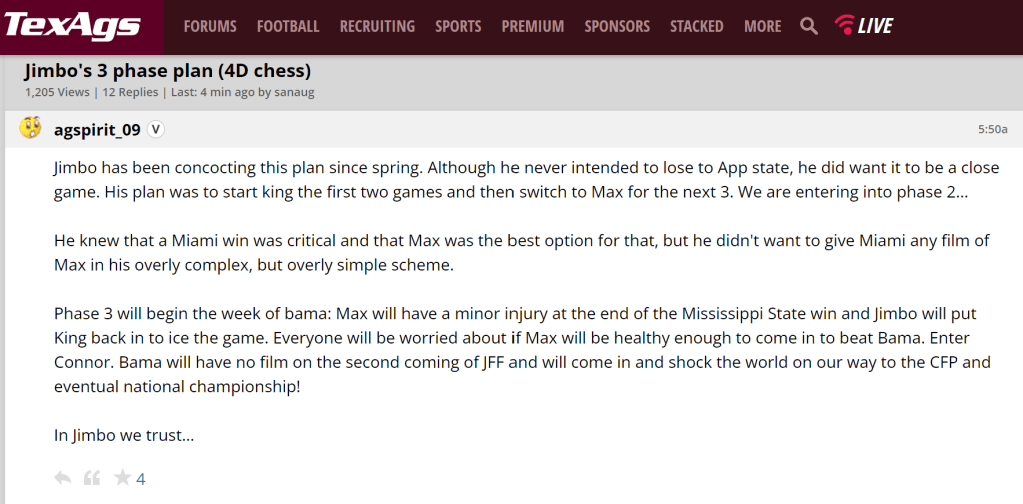
Task: Click the surprised emoji avatar beside agspirit_09
Action: click(x=31, y=128)
